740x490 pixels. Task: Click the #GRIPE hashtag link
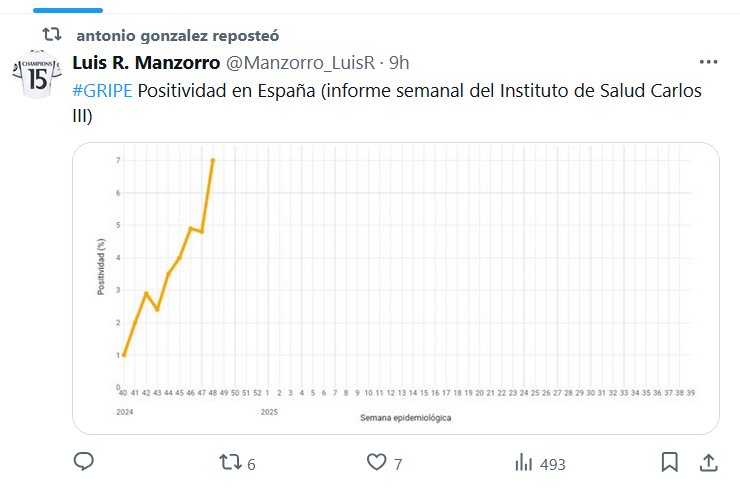click(x=102, y=91)
